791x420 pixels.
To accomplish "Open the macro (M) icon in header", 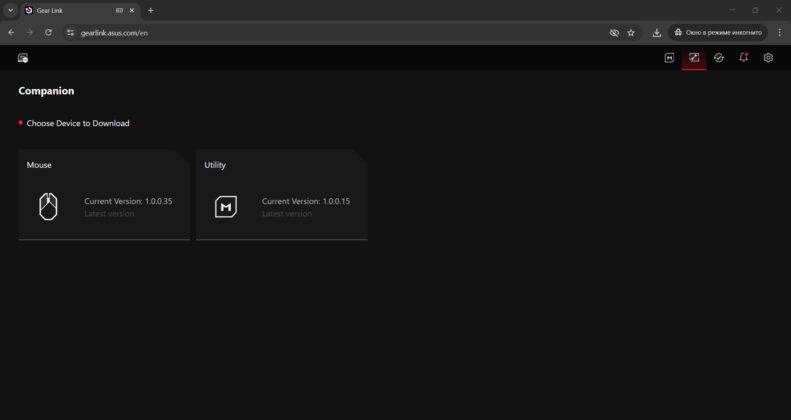I will coord(669,58).
